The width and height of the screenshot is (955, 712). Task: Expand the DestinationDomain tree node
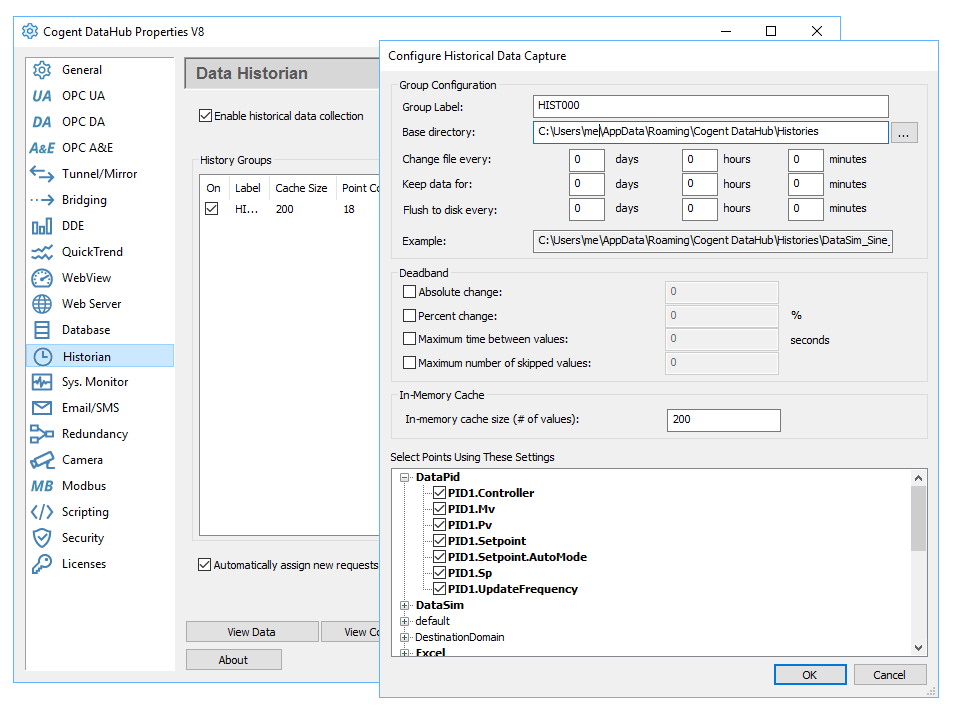[x=404, y=638]
